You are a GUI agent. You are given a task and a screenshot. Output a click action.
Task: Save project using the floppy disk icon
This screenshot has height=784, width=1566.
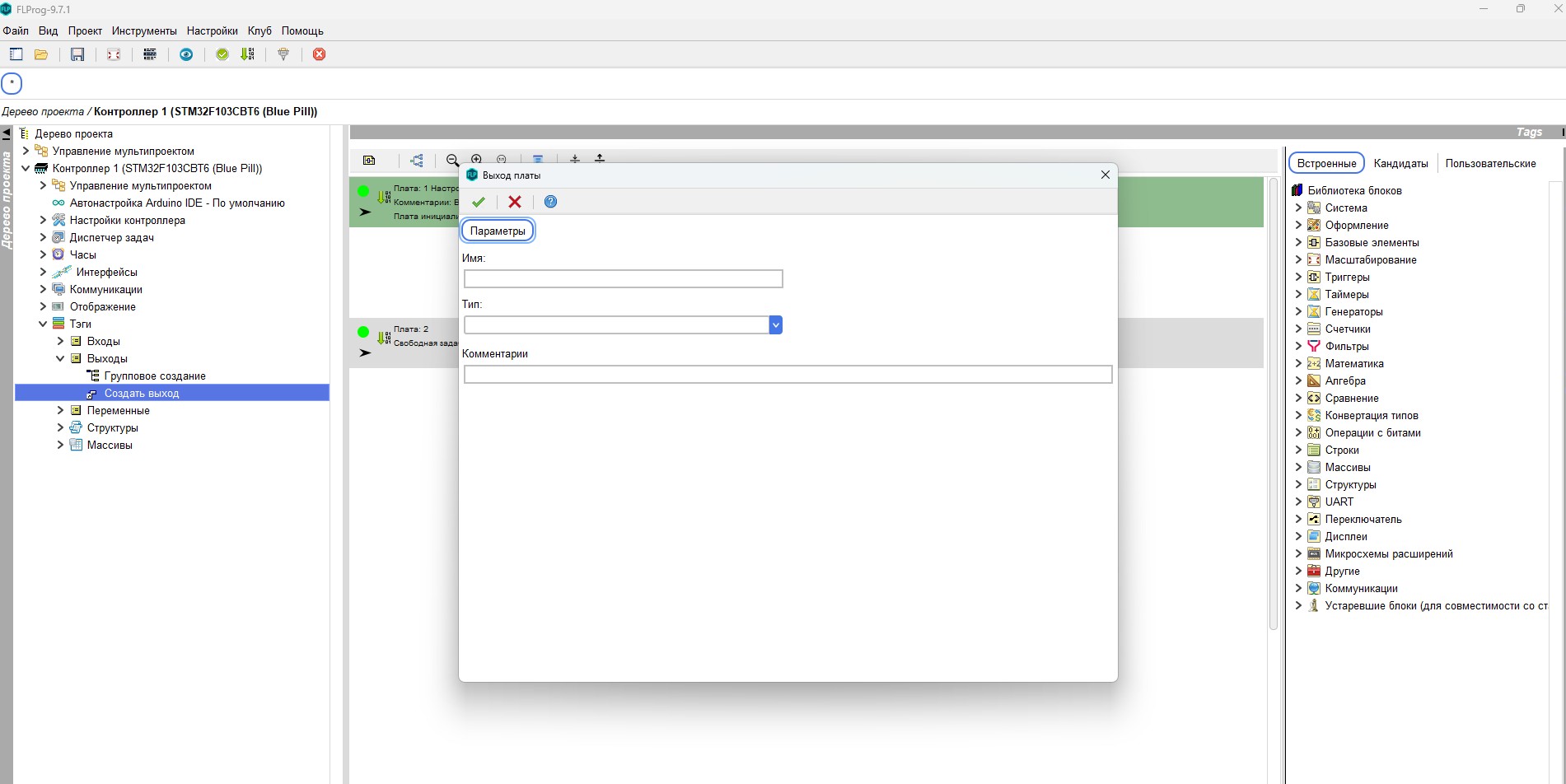click(x=77, y=54)
